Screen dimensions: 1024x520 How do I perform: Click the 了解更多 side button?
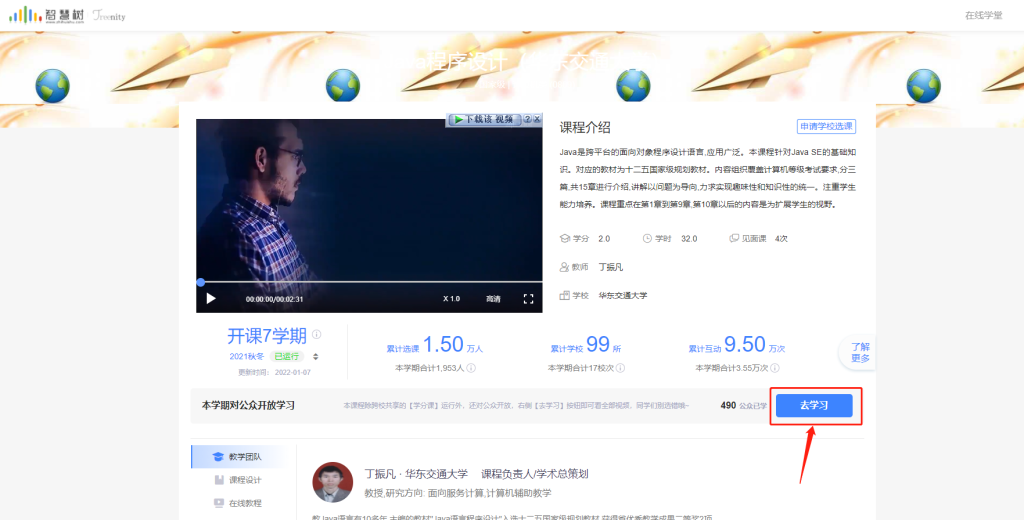pos(859,352)
